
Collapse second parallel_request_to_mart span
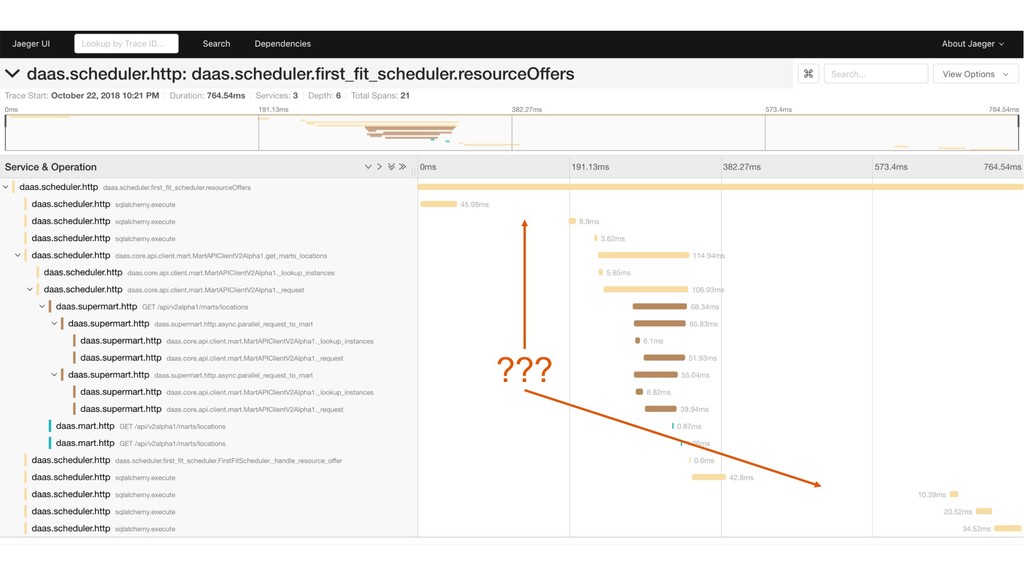click(54, 375)
